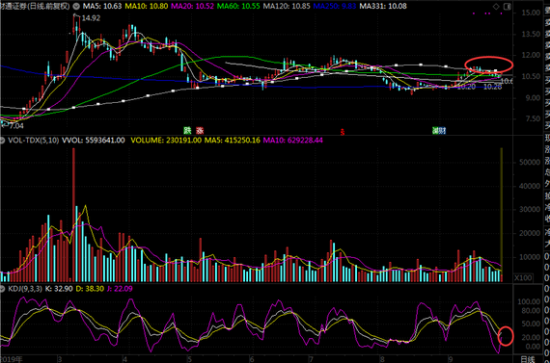Click the 14.92 peak price marker
This screenshot has width=550, height=363.
click(x=91, y=18)
